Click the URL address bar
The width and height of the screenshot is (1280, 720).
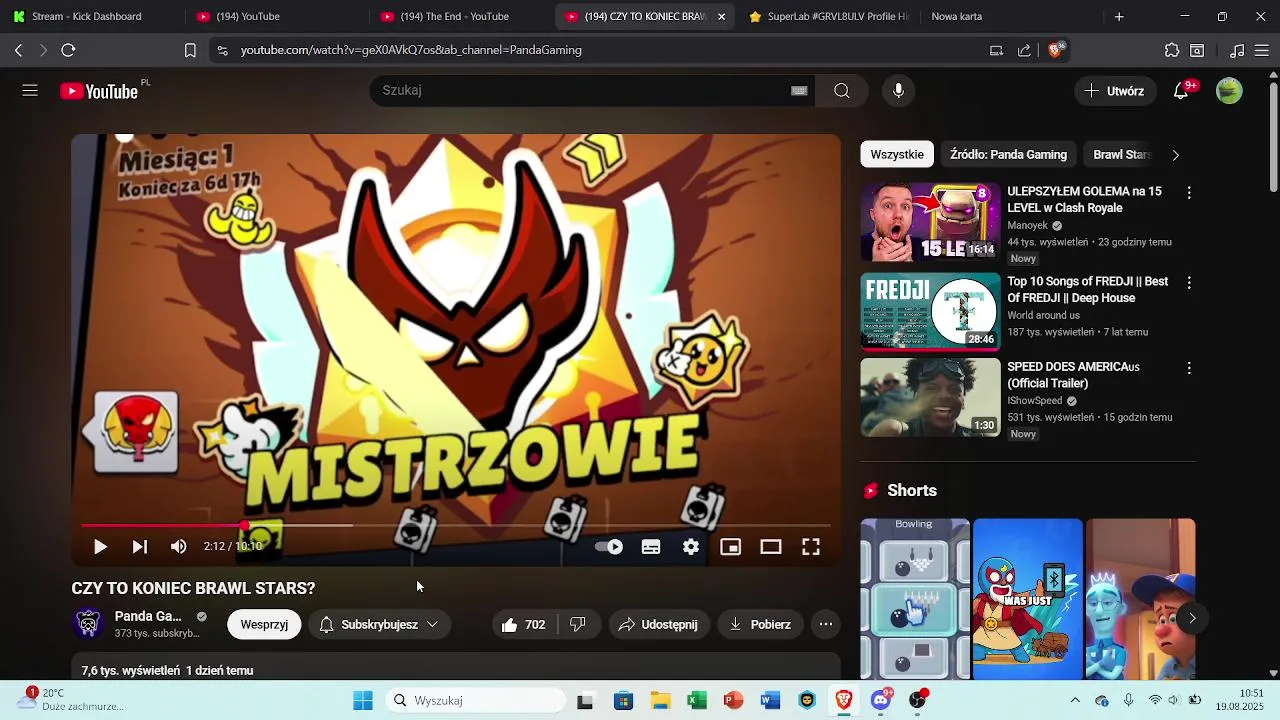(x=600, y=50)
